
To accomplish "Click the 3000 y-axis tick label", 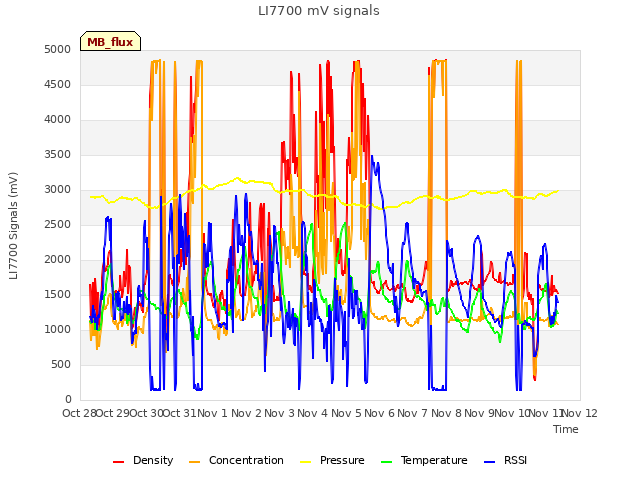I will click(58, 189).
